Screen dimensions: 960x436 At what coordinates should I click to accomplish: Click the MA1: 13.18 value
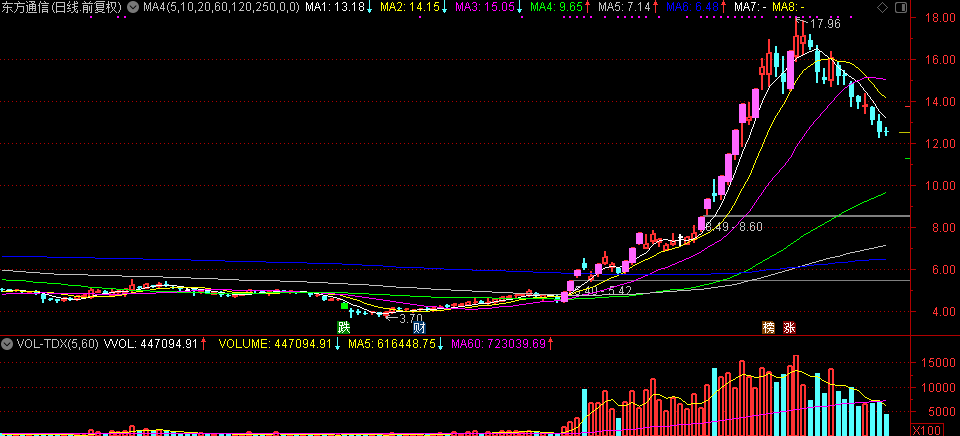(335, 7)
